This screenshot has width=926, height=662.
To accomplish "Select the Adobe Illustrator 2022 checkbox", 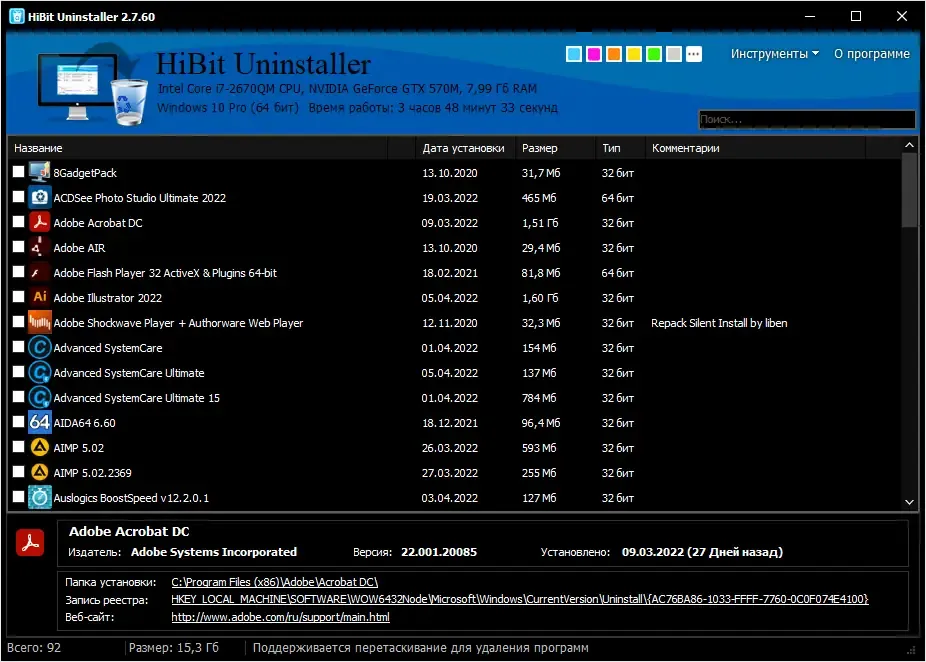I will [18, 296].
